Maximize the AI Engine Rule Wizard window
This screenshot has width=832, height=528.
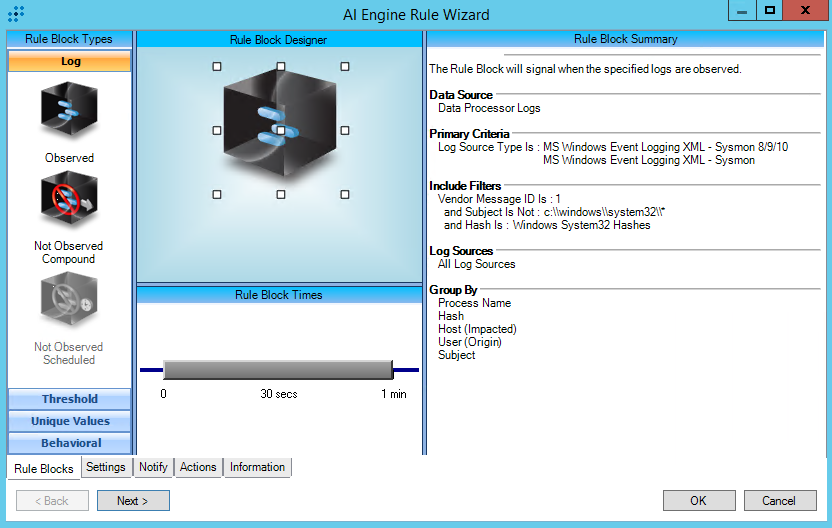770,11
